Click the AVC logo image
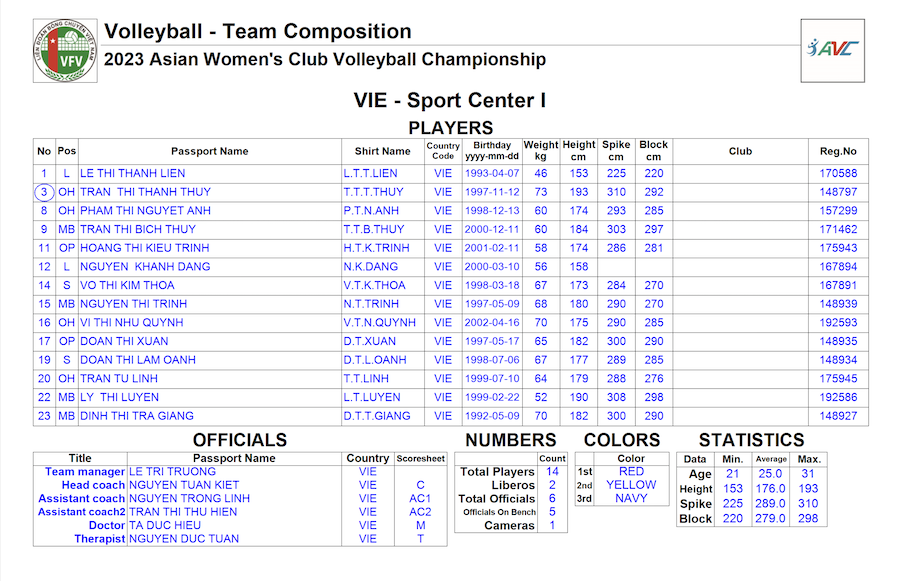Image resolution: width=900 pixels, height=581 pixels. 832,51
